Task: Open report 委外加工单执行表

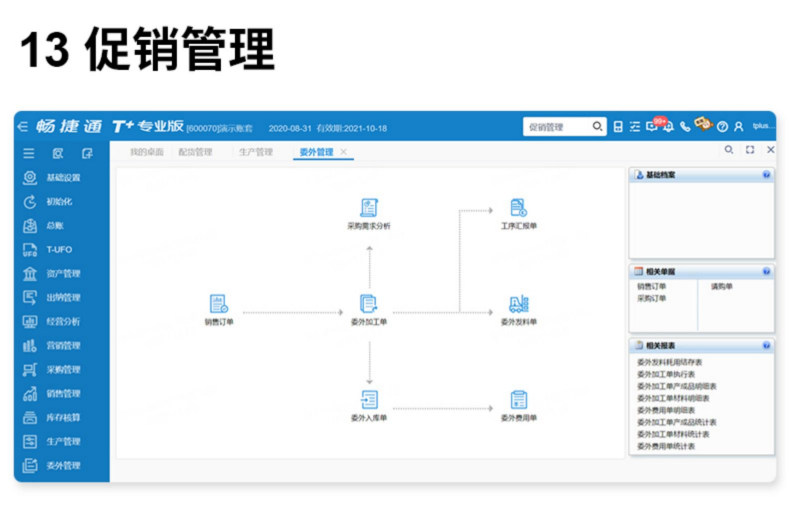Action: click(x=666, y=374)
